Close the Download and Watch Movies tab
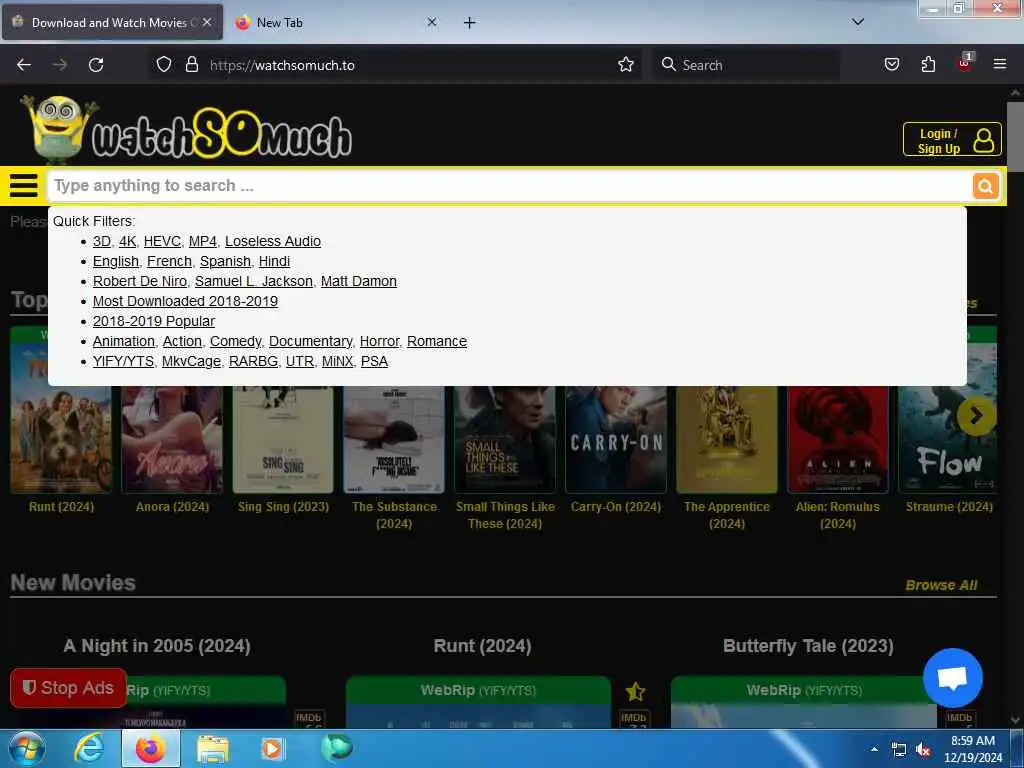1024x768 pixels. coord(207,22)
